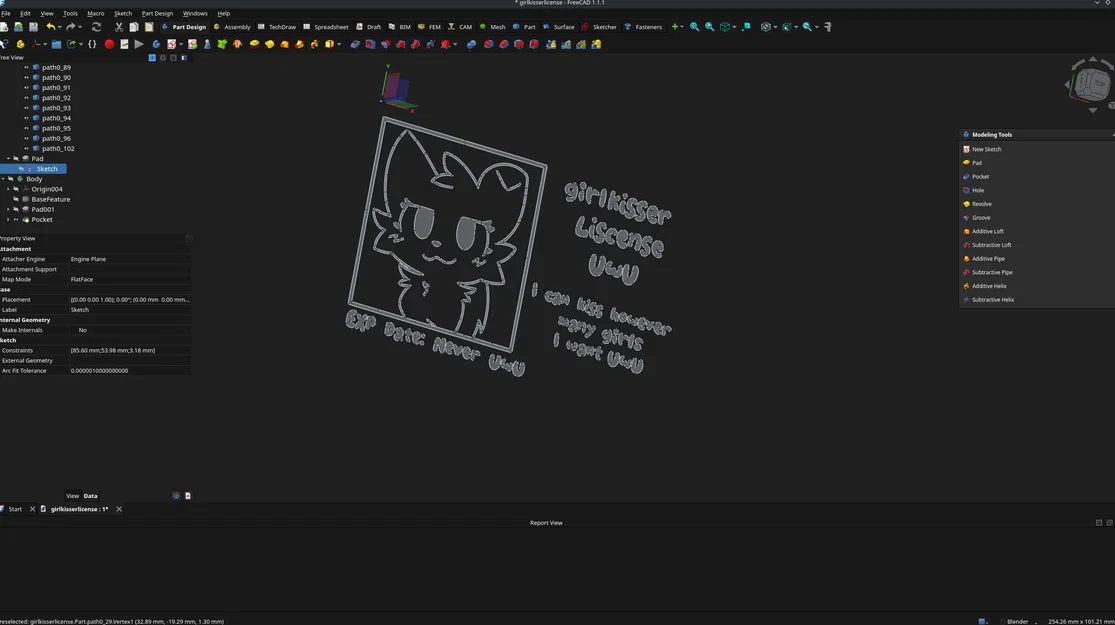Toggle visibility eye of path0_89
The width and height of the screenshot is (1115, 625).
click(x=26, y=68)
